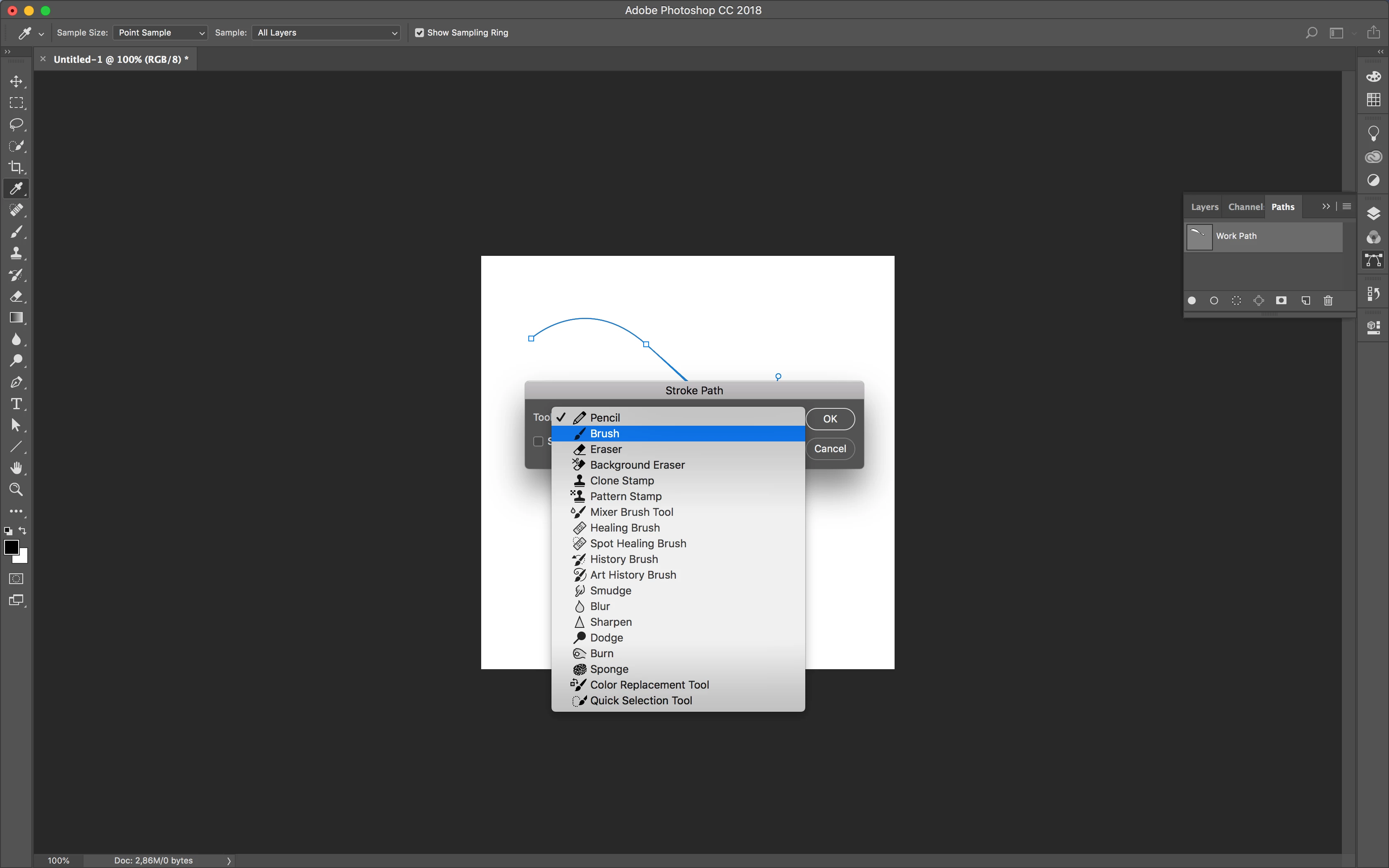Open the Sample Size dropdown
This screenshot has height=868, width=1389.
coord(160,33)
